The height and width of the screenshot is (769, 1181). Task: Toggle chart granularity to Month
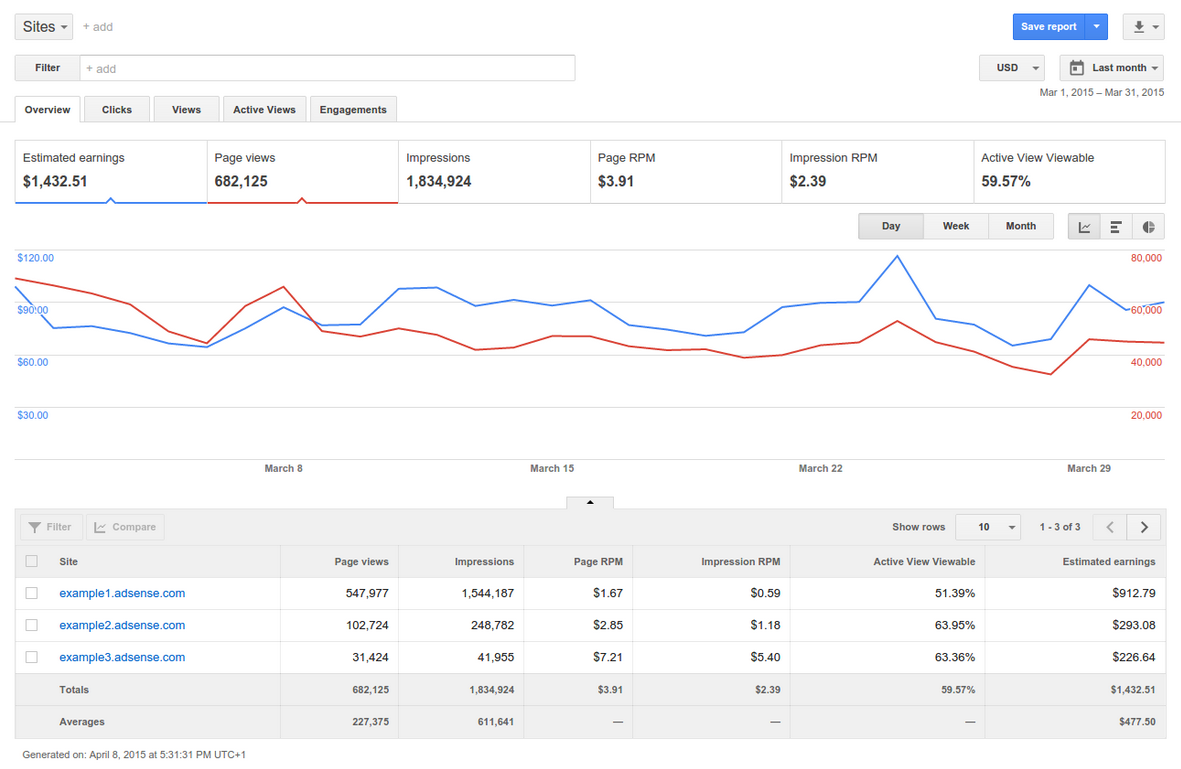1021,227
